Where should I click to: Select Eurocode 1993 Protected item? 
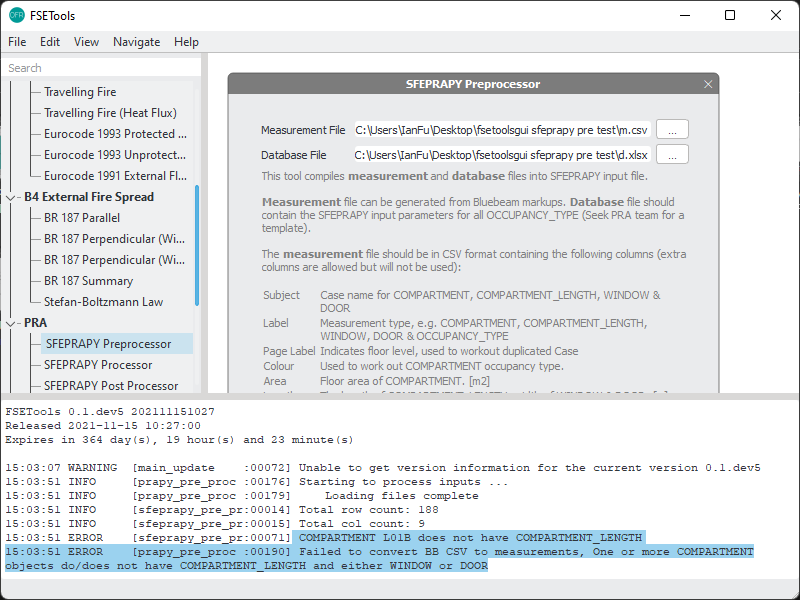(x=115, y=134)
